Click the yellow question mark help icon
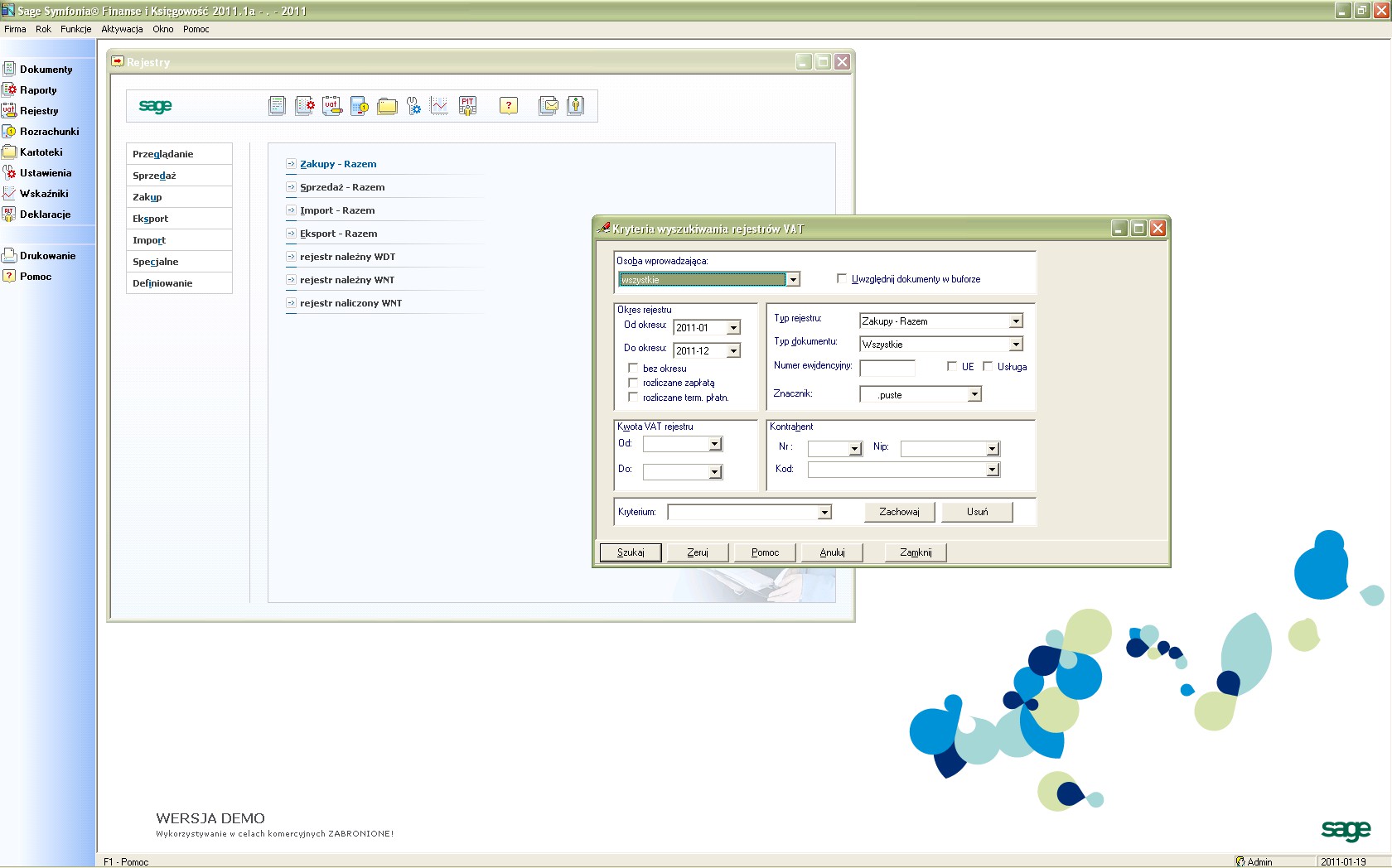This screenshot has height=868, width=1392. [x=509, y=106]
